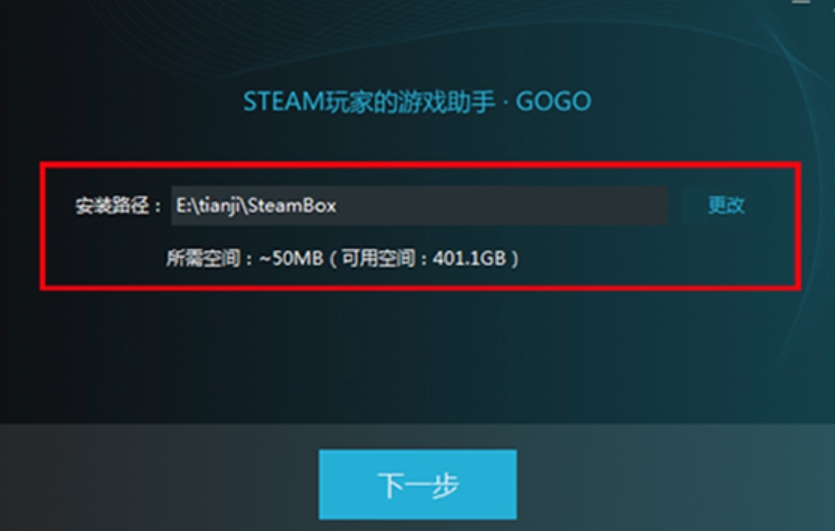Click the tianji folder name in path
The height and width of the screenshot is (531, 835).
coord(218,206)
